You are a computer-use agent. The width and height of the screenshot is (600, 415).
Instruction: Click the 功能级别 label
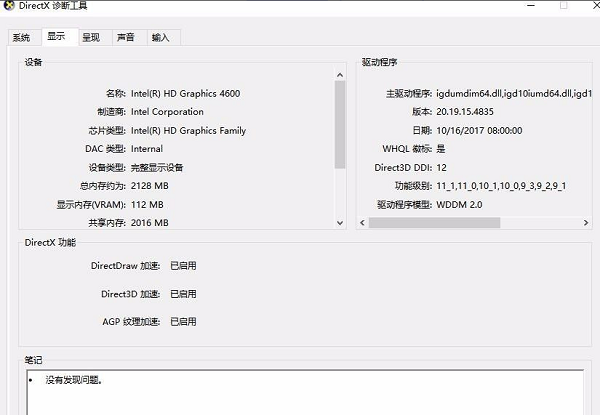[x=414, y=186]
